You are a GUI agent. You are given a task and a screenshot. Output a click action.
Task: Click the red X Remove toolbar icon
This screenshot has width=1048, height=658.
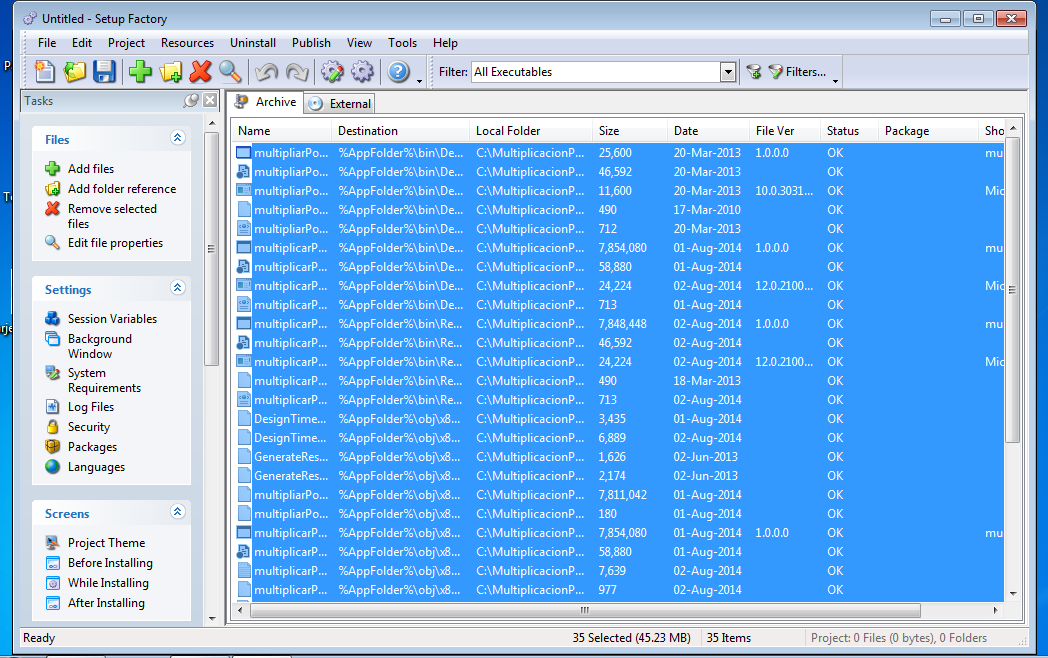(x=201, y=71)
